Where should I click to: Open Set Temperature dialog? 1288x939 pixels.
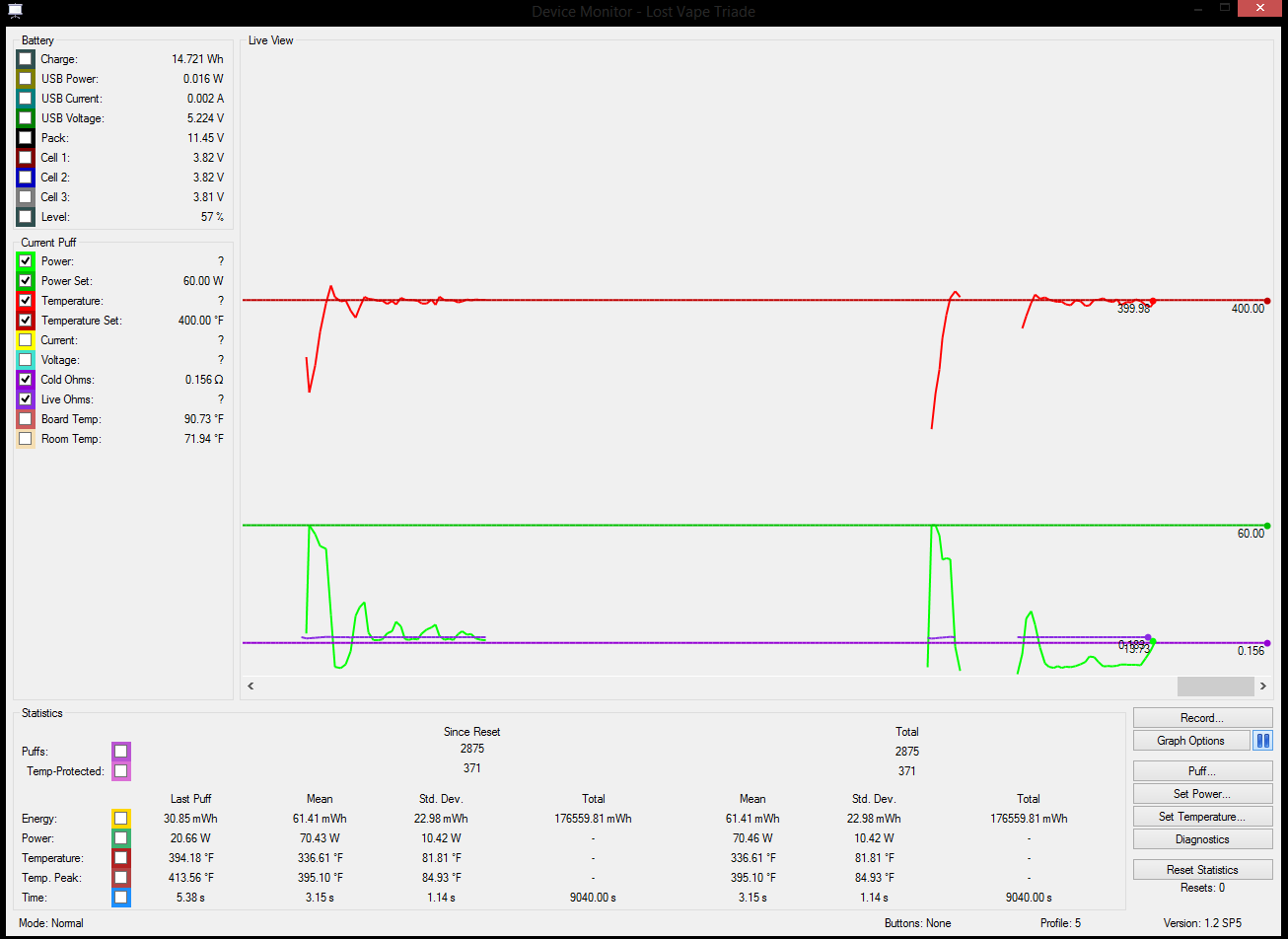(x=1202, y=817)
